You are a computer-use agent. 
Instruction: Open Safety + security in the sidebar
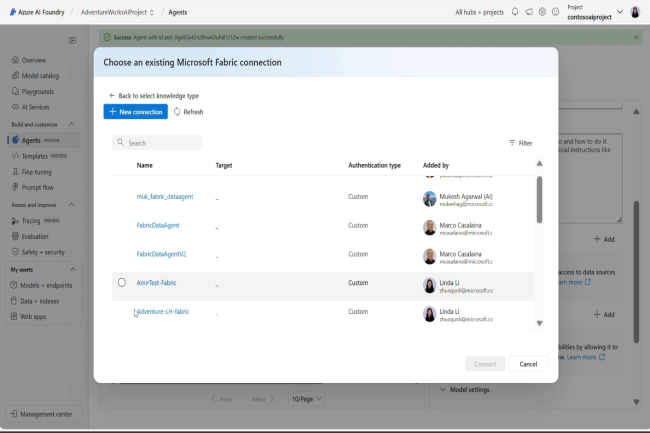38,252
